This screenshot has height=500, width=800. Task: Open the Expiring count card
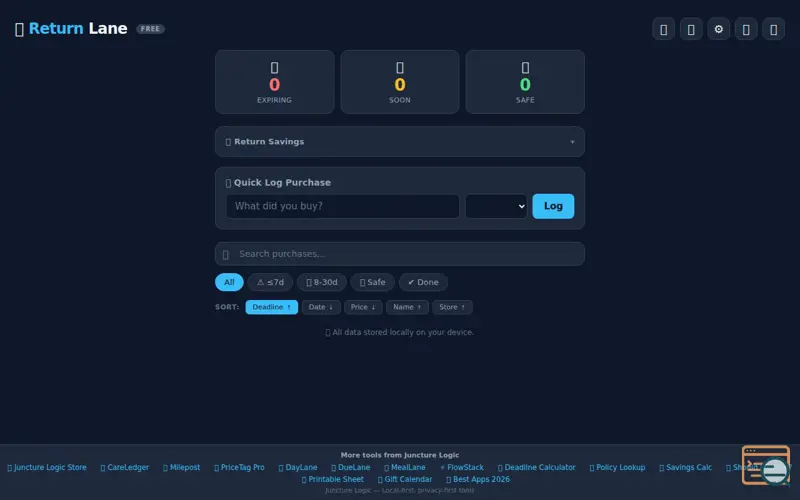[274, 82]
